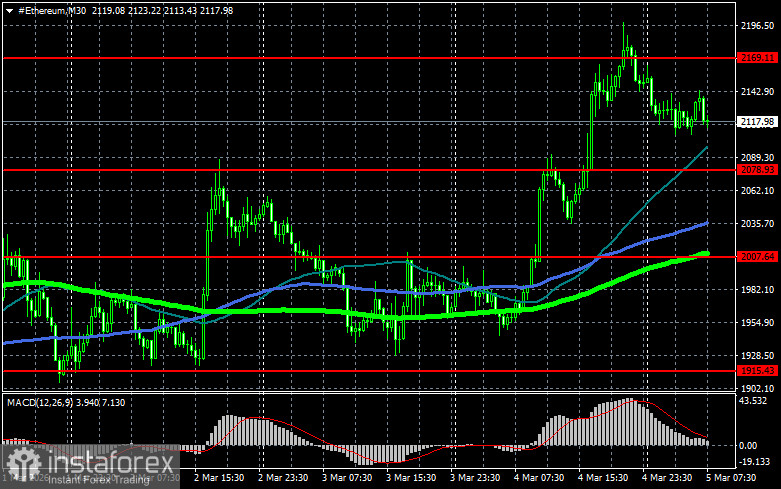This screenshot has width=781, height=489.
Task: Click the 2196.50 price scale label
Action: point(758,26)
